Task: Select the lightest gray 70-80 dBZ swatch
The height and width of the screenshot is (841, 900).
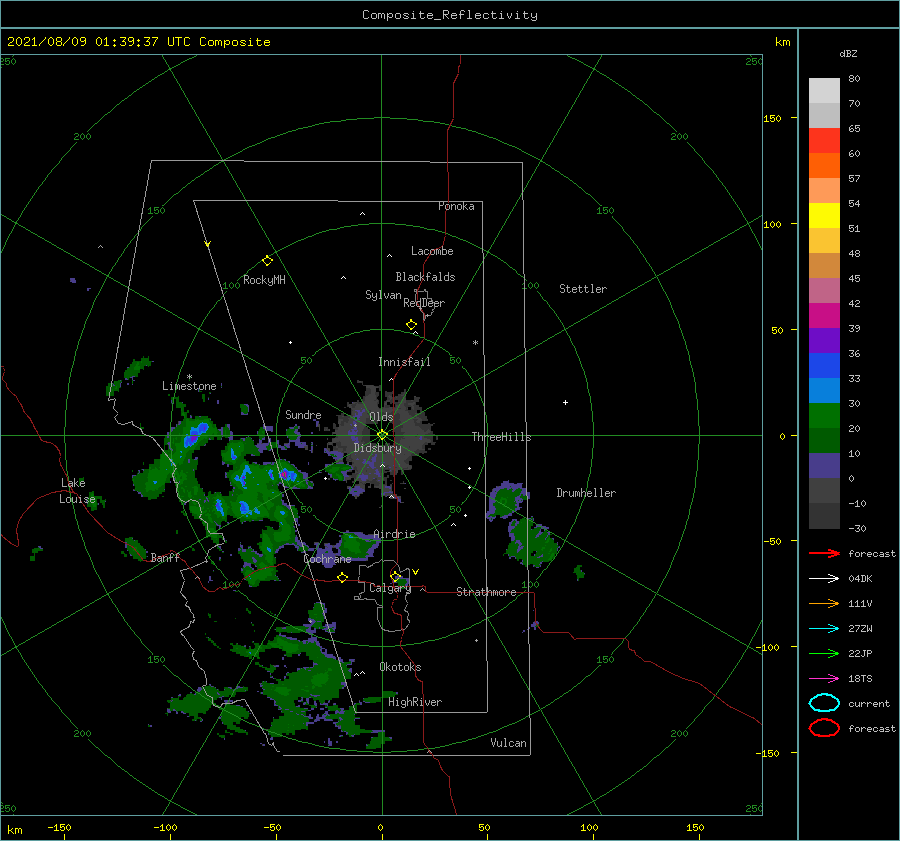Action: 824,91
